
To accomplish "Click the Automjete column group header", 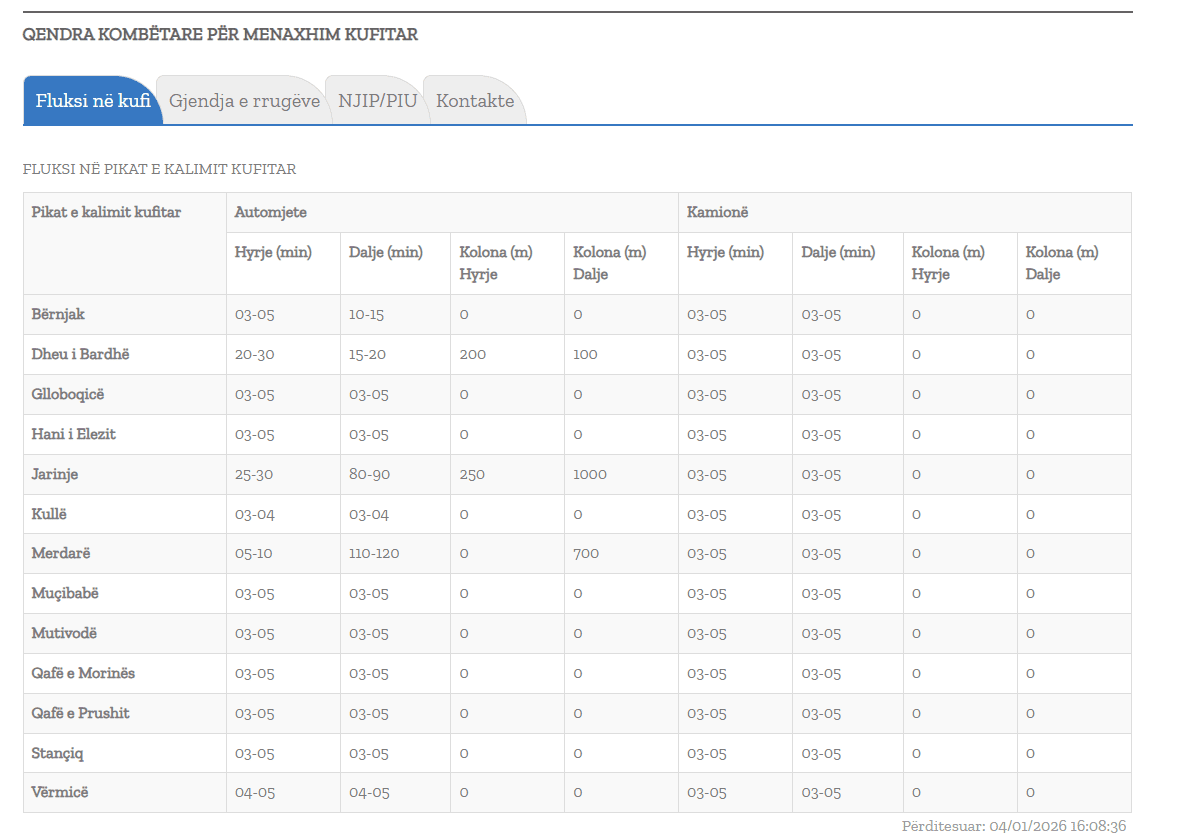I will [x=270, y=212].
